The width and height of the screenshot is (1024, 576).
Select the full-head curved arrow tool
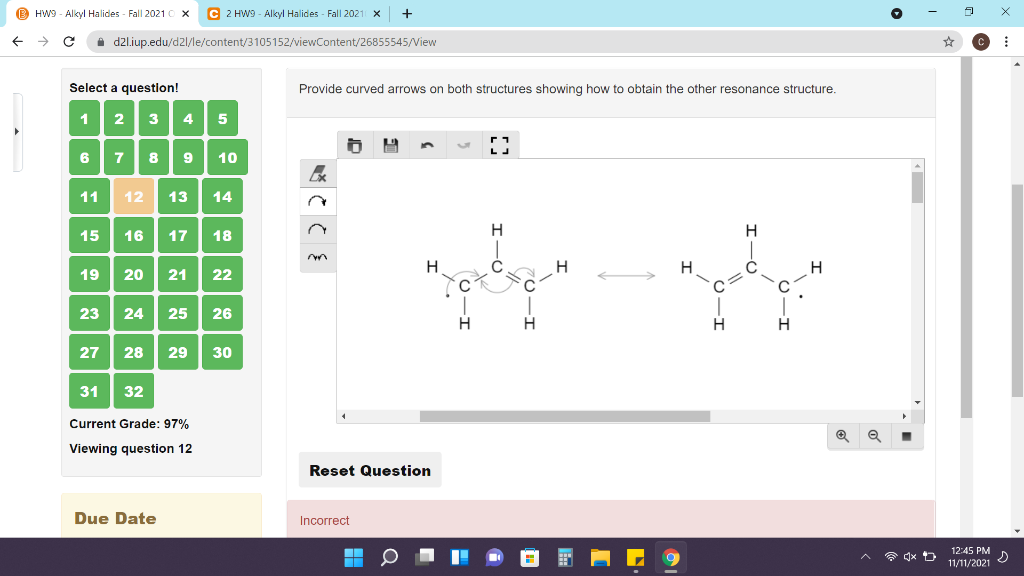pyautogui.click(x=318, y=201)
